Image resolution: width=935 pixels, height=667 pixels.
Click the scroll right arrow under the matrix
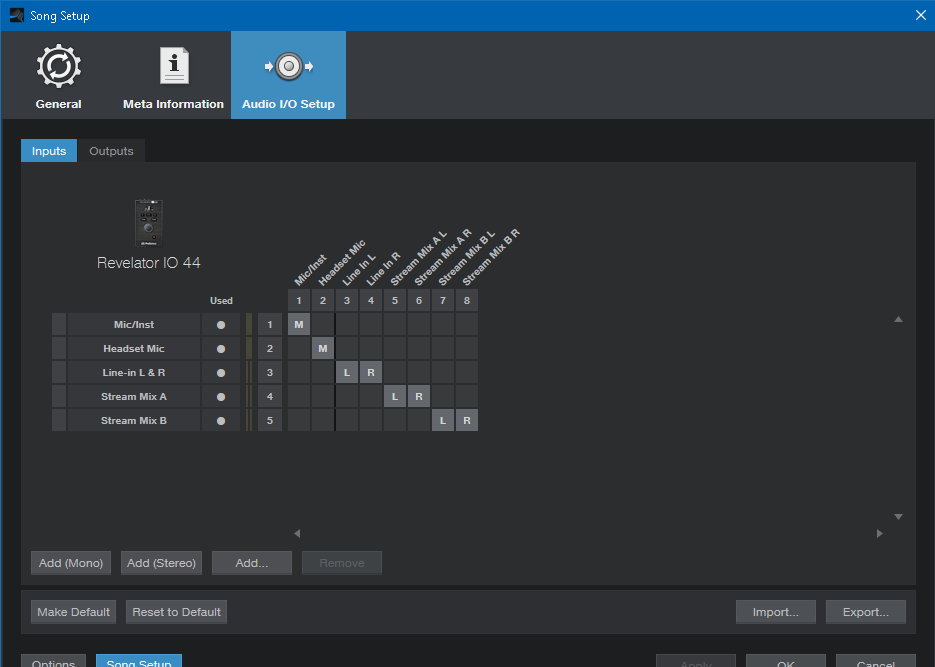coord(880,533)
